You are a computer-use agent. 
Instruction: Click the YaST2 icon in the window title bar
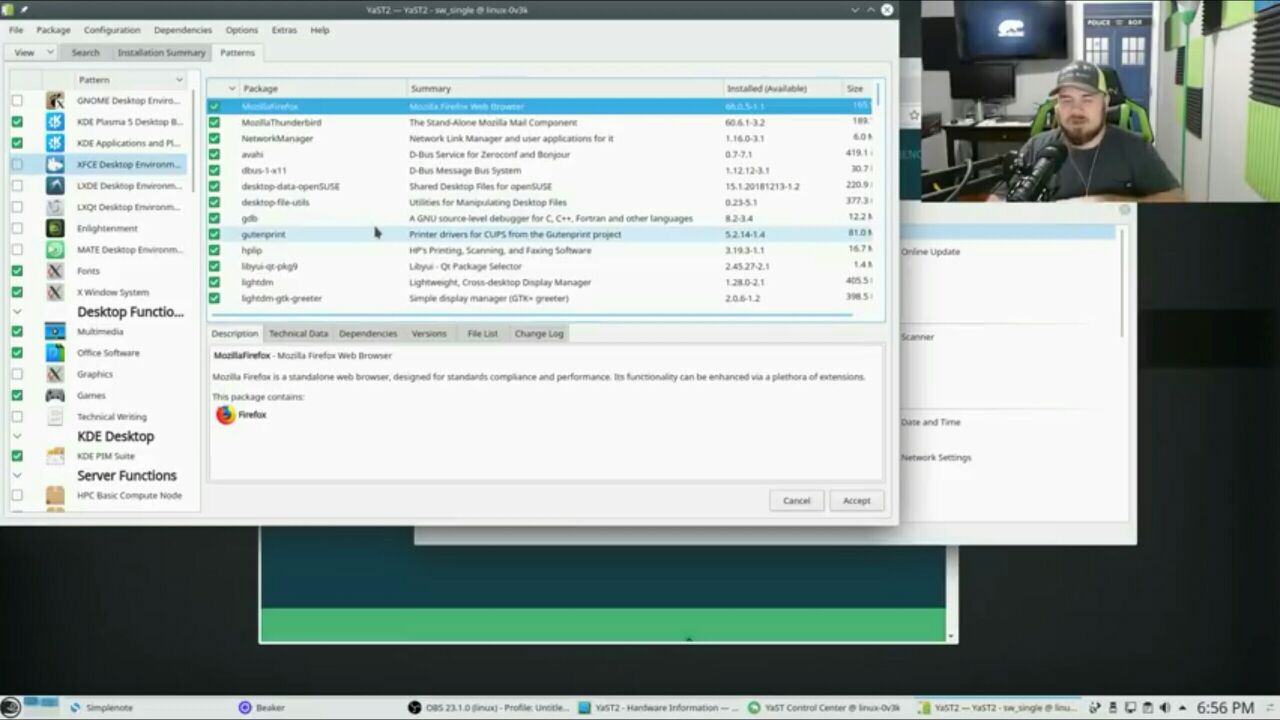coord(10,10)
